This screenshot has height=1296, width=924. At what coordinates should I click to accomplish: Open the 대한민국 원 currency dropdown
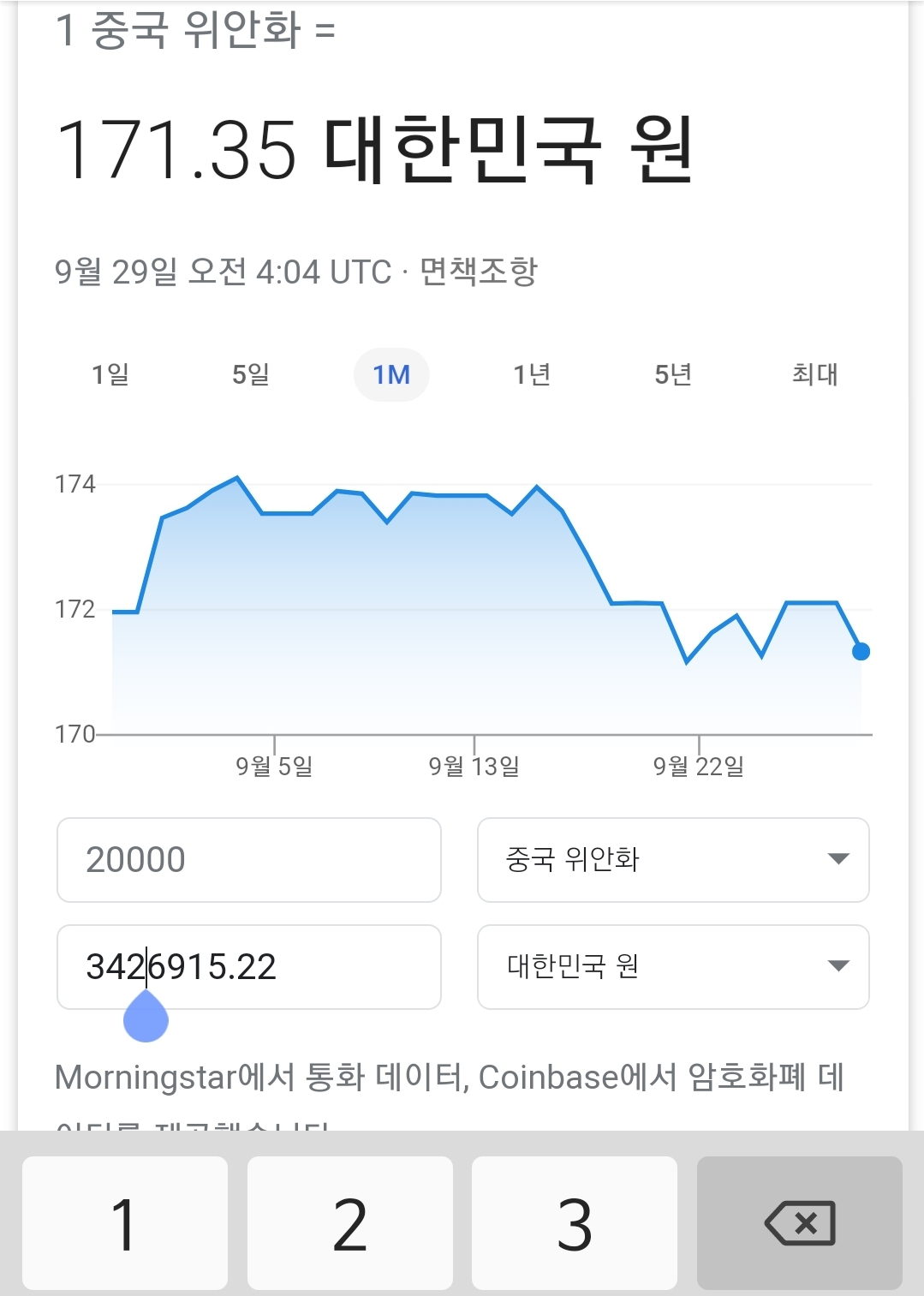tap(673, 966)
